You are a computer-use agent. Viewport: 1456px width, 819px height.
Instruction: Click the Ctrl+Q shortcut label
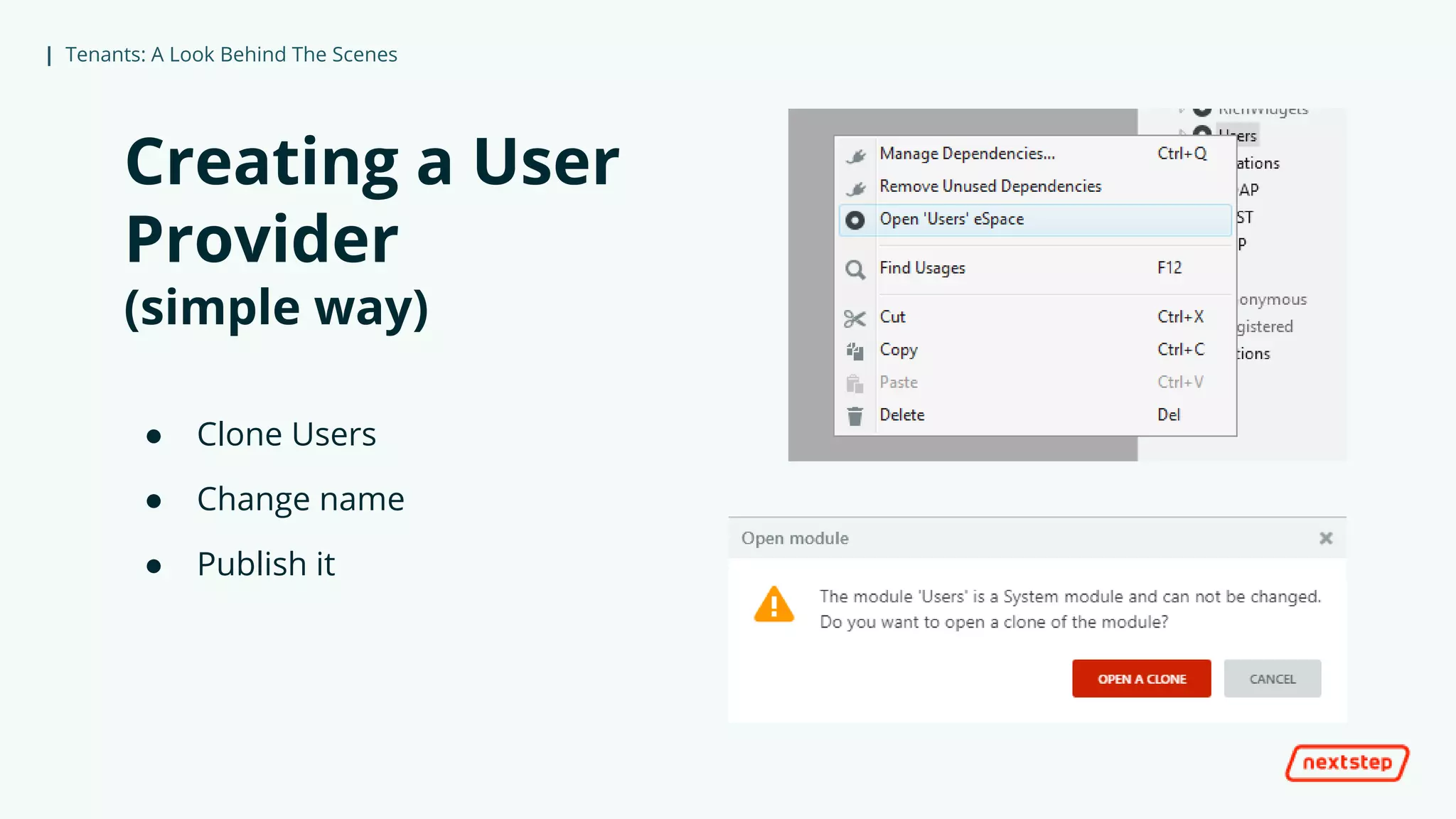[x=1182, y=154]
